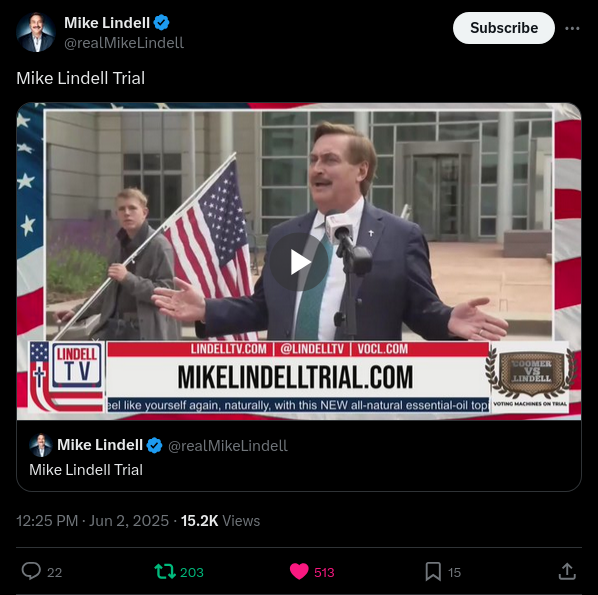The width and height of the screenshot is (598, 595).
Task: Click the share upload icon
Action: click(567, 571)
